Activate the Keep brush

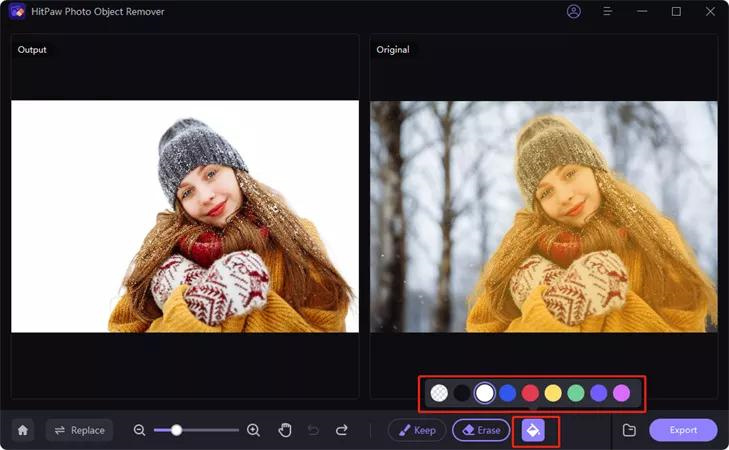click(x=416, y=430)
